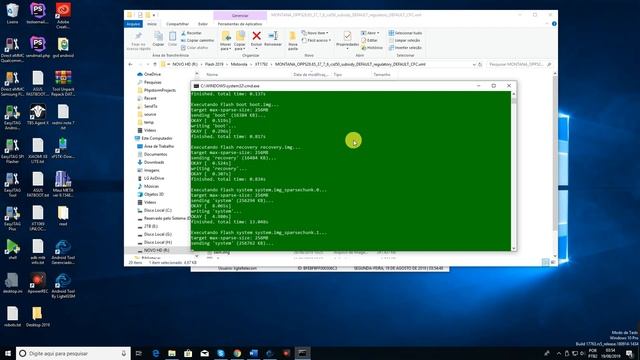Click address bar history dropdown arrow

click(x=474, y=64)
